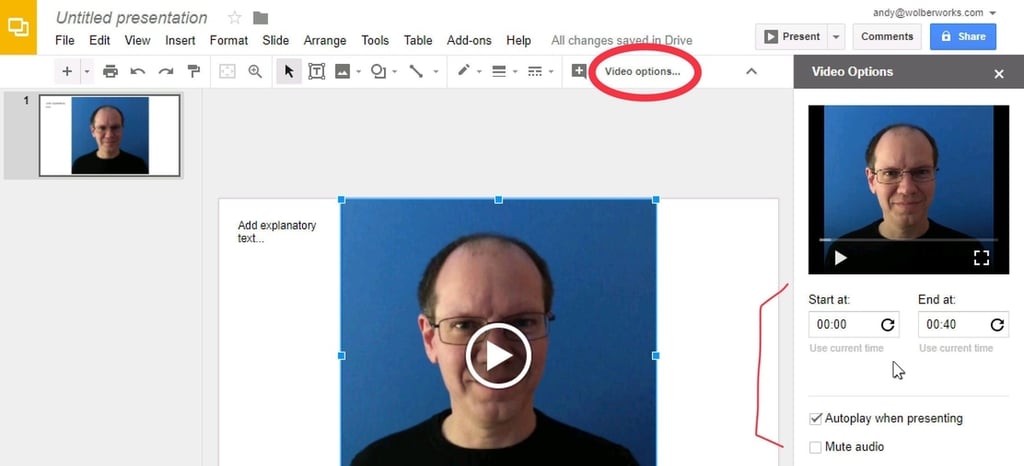This screenshot has height=466, width=1024.
Task: Open the move-to-folder icon
Action: tap(261, 18)
